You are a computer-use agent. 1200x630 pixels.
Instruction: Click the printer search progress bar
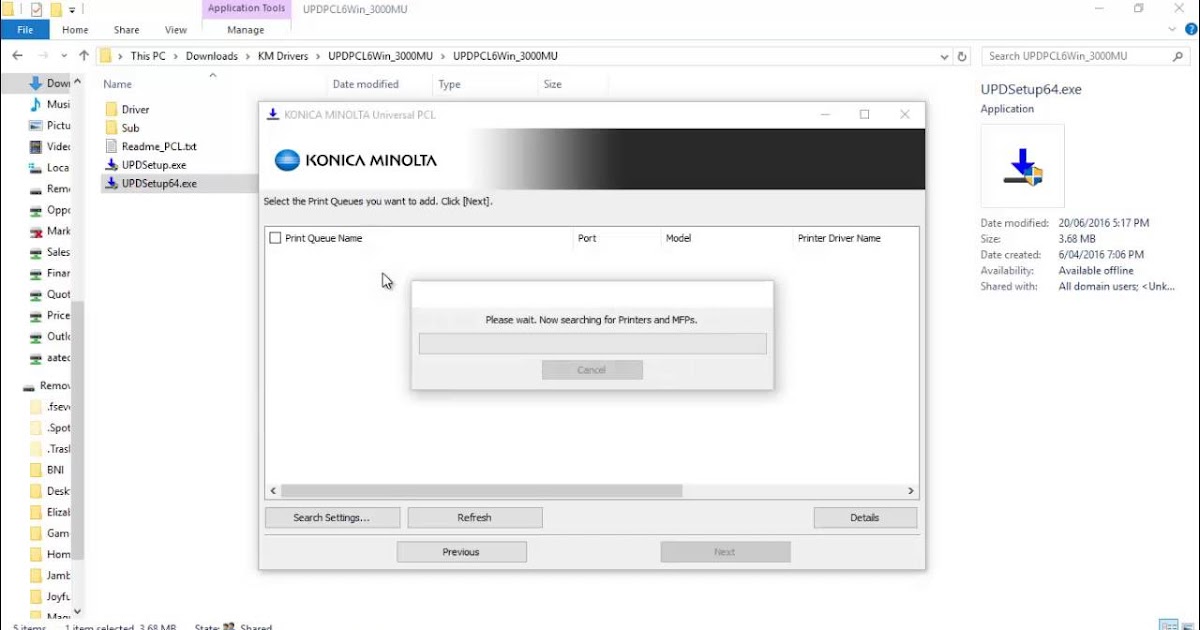click(593, 344)
